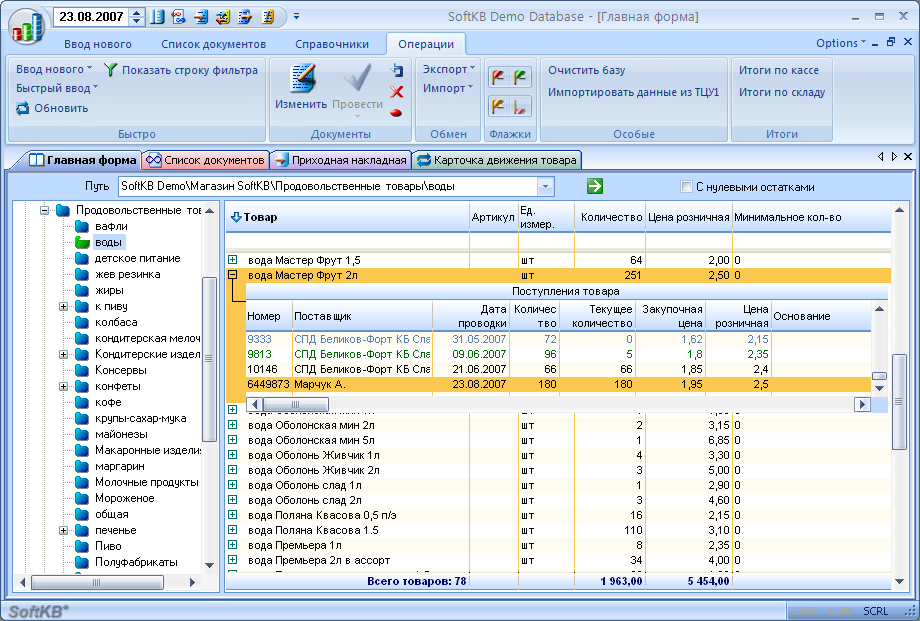The width and height of the screenshot is (920, 621).
Task: Open the Options dropdown menu
Action: [840, 43]
